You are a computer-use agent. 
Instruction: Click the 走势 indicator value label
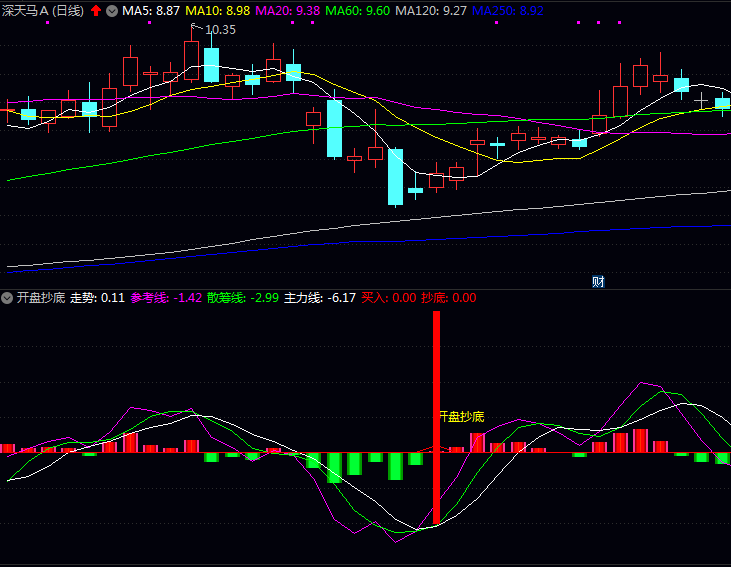pos(97,297)
